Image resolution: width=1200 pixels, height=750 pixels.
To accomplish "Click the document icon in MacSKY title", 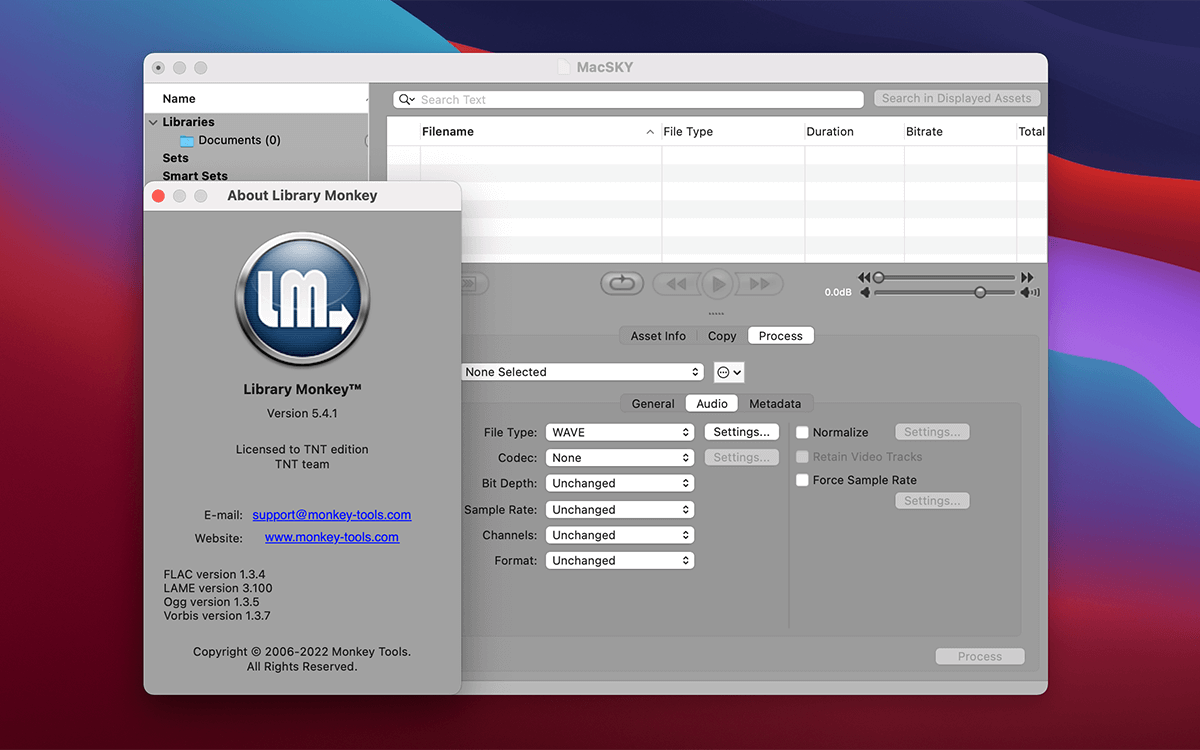I will [565, 67].
